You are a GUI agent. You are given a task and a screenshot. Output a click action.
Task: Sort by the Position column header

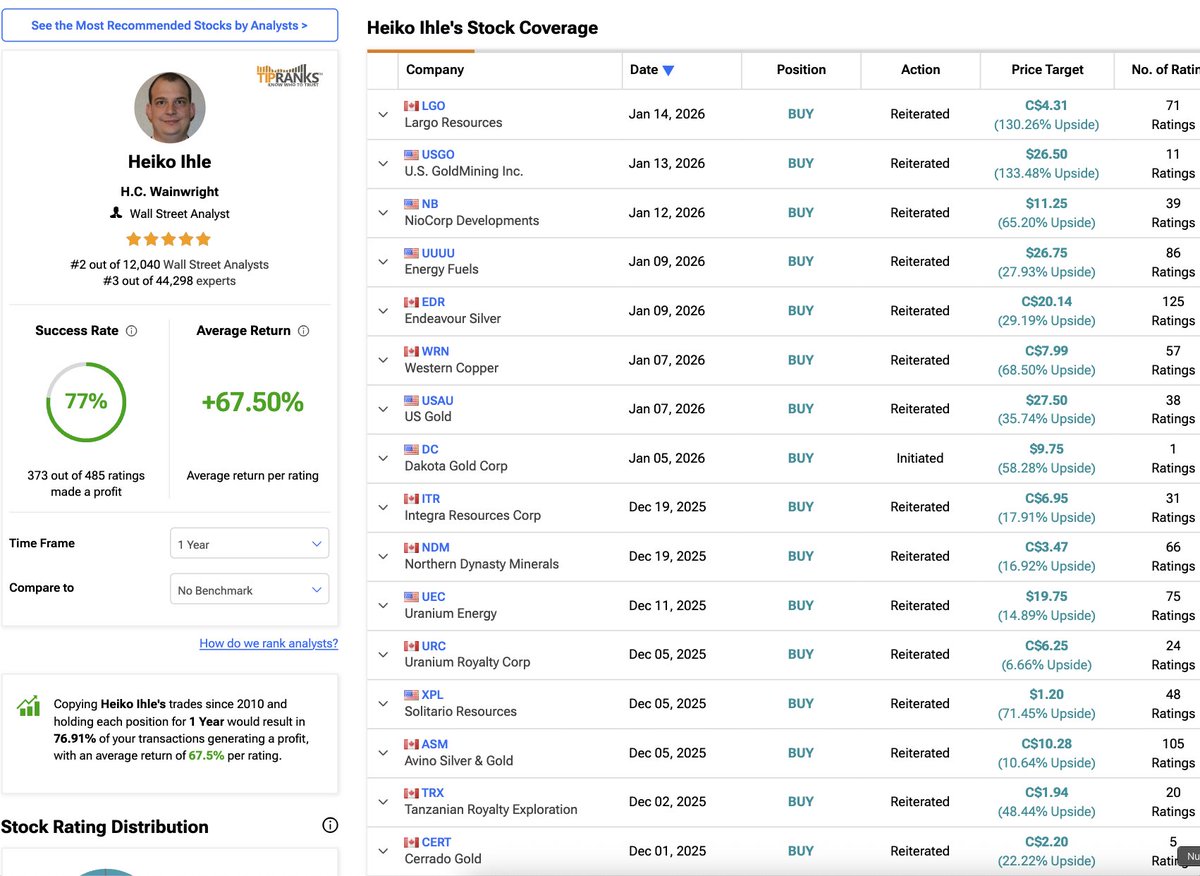[x=801, y=70]
